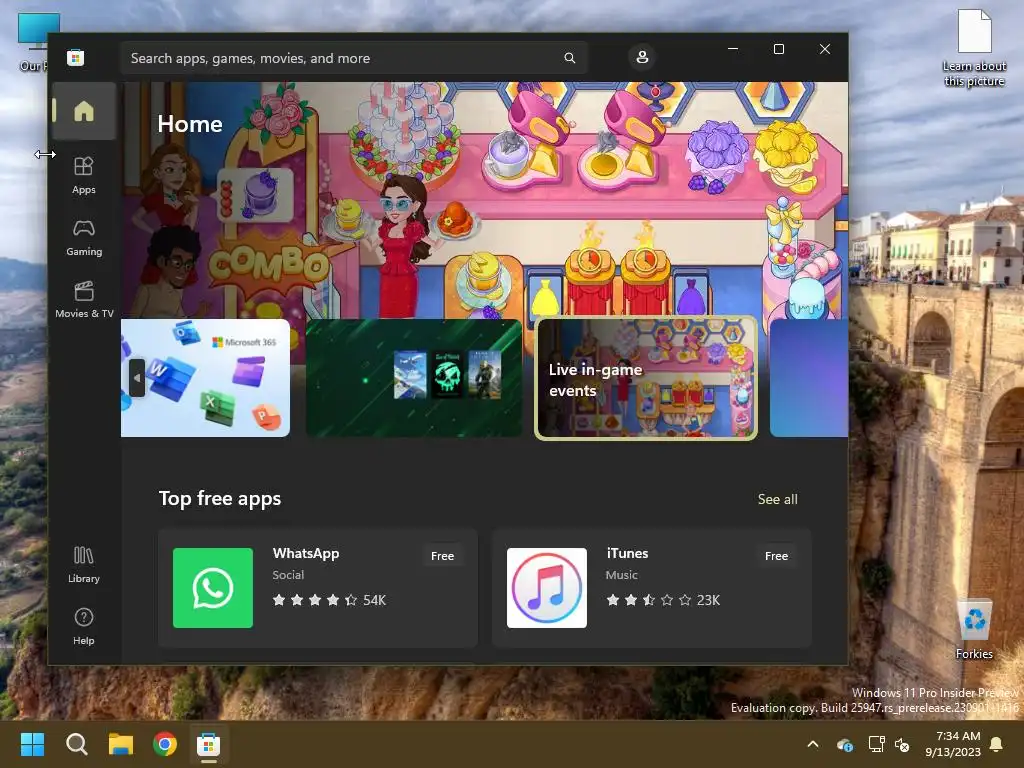Open the Windows Start menu

coord(32,744)
